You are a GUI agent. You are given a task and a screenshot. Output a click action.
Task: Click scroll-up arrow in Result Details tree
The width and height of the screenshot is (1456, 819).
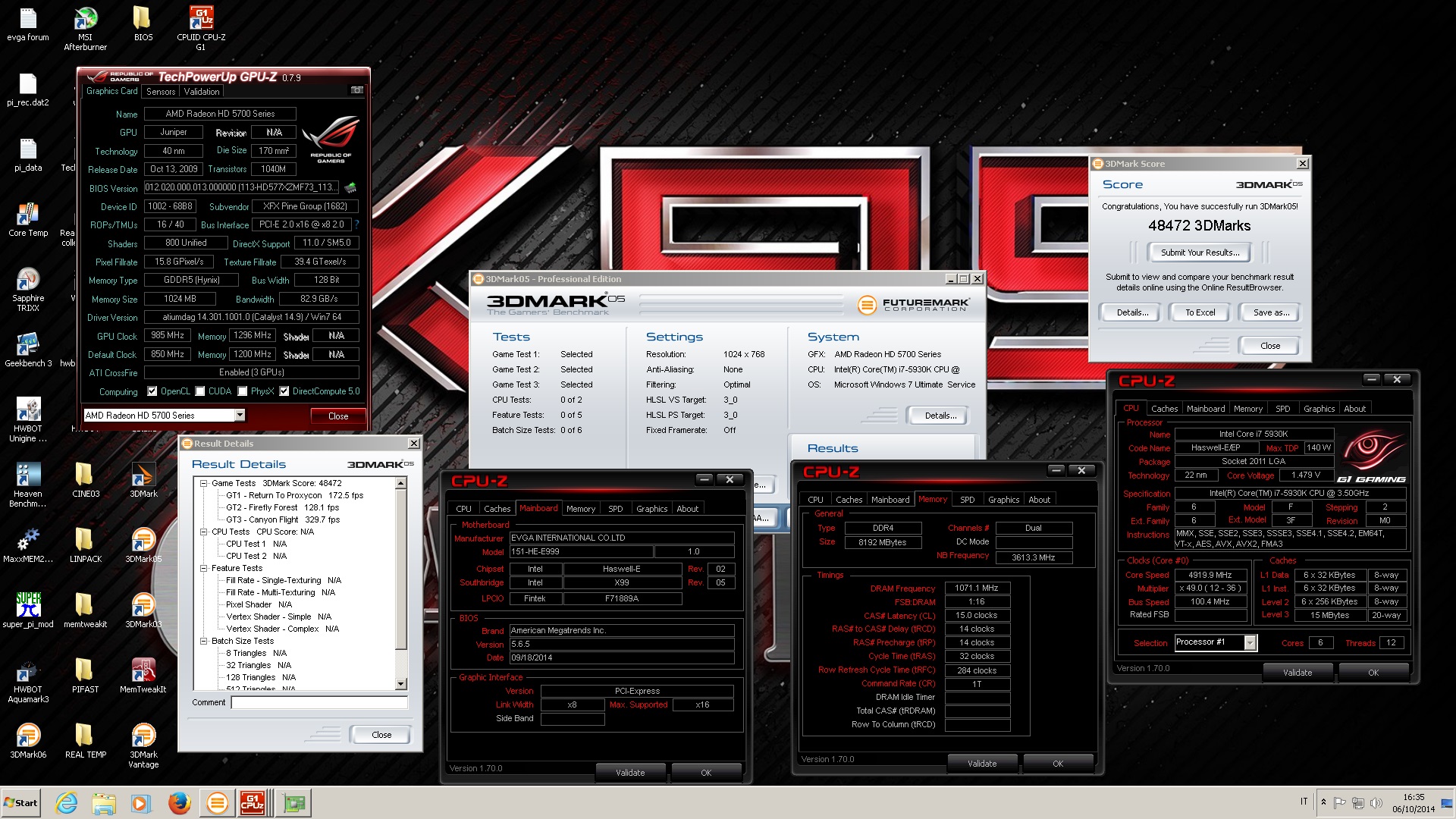point(401,483)
